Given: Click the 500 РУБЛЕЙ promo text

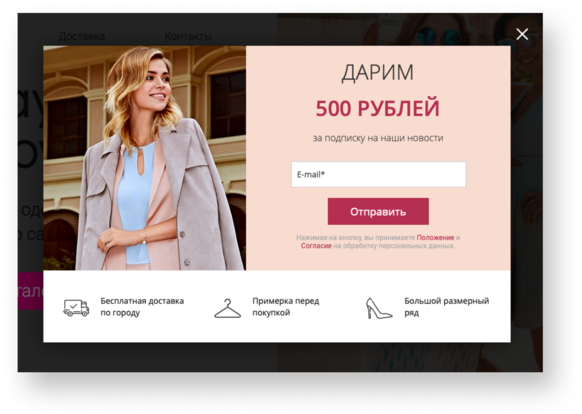Looking at the screenshot, I should (x=377, y=108).
